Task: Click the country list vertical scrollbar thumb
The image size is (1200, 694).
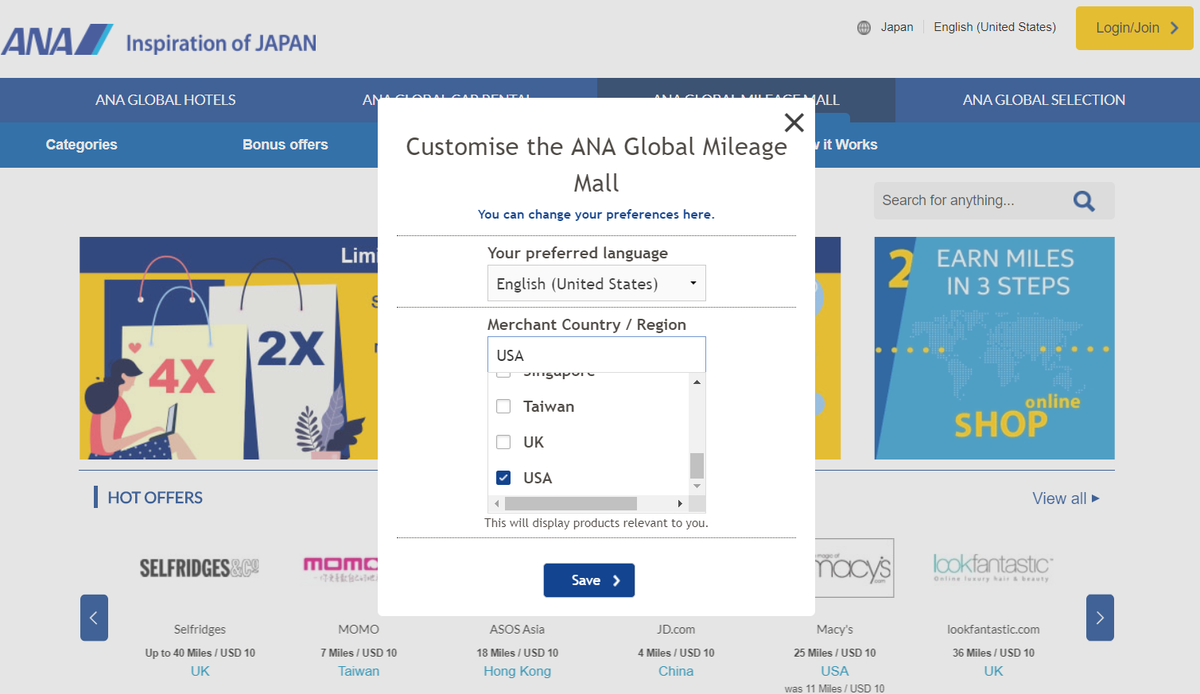Action: (697, 466)
